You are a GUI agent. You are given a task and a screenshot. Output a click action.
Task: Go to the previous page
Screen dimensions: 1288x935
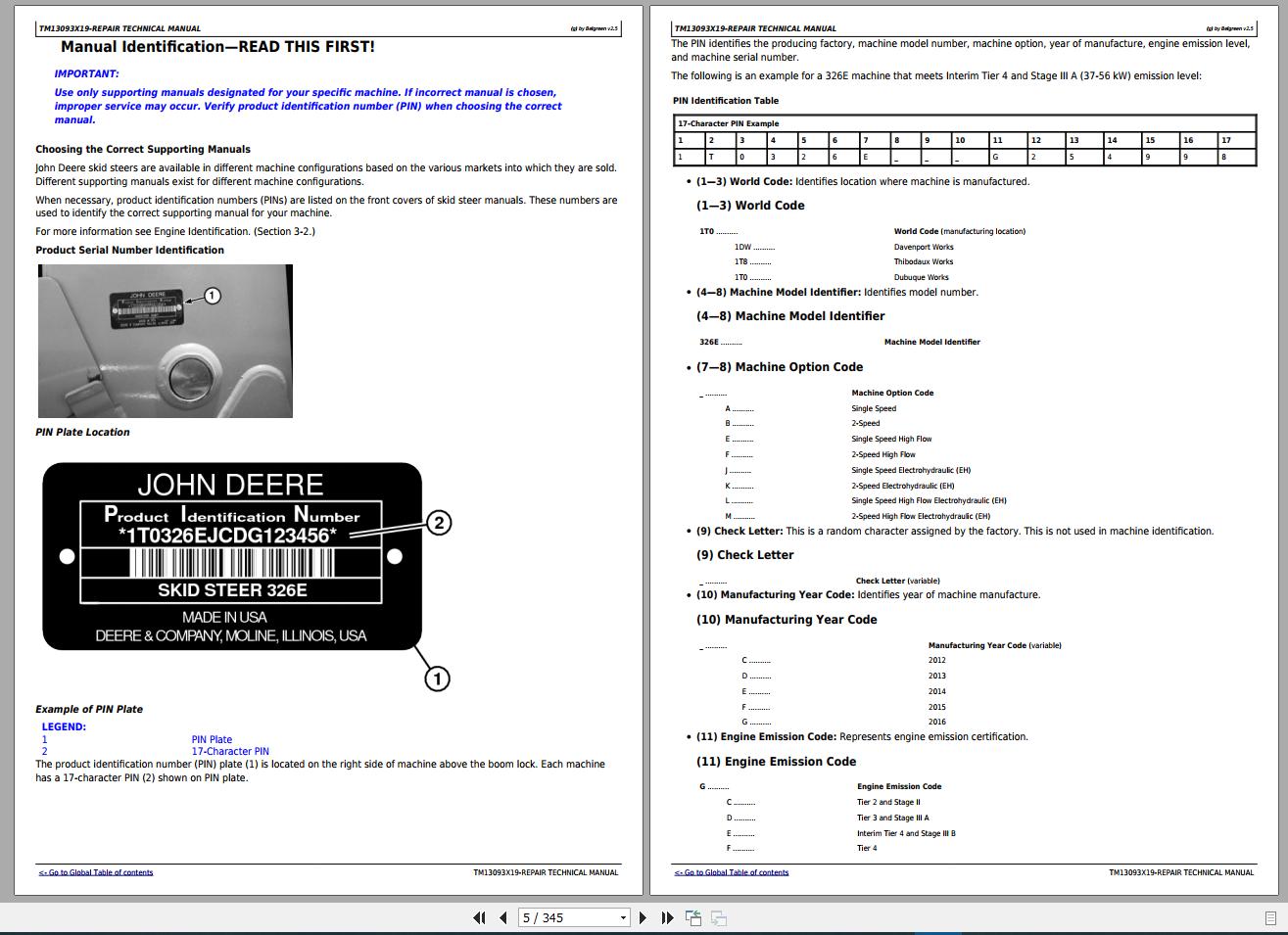click(503, 917)
